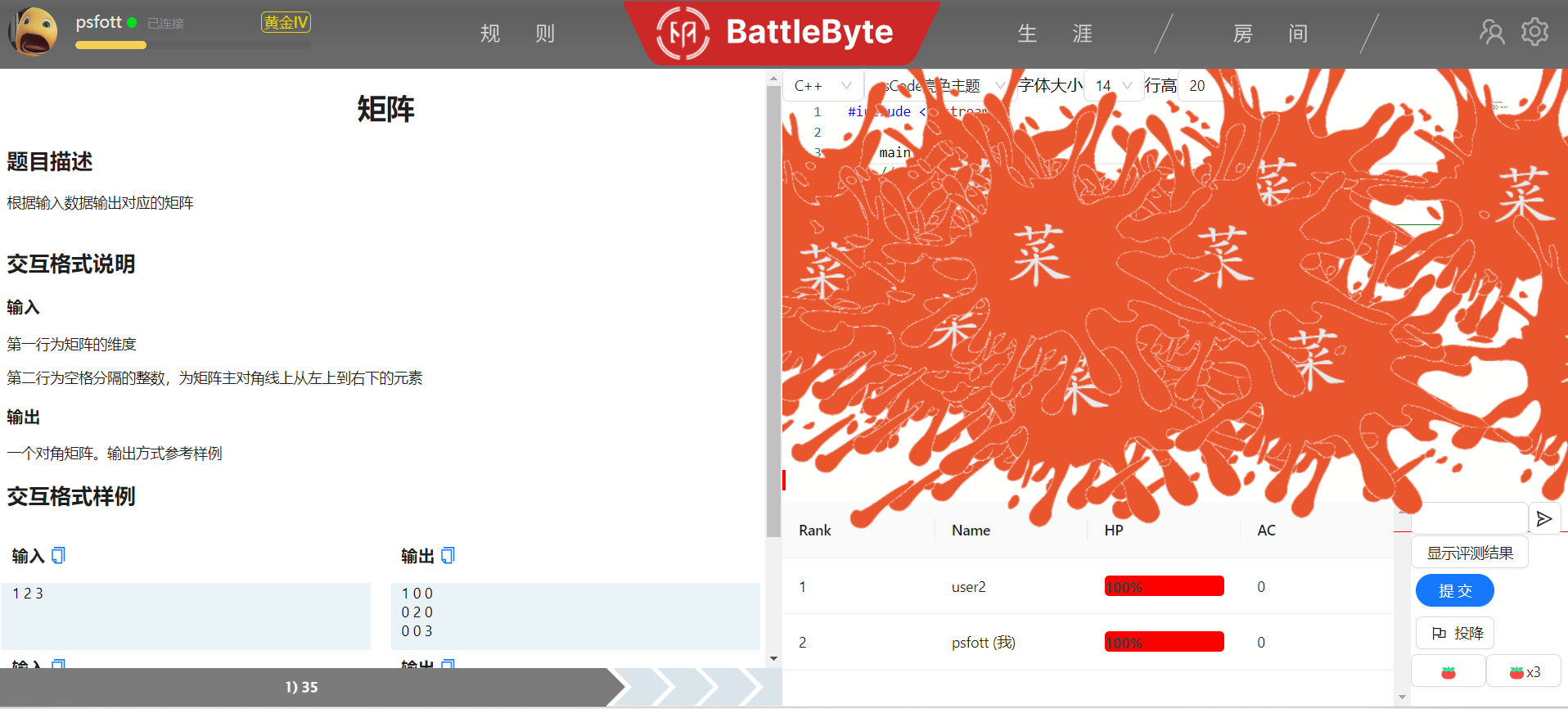Open the 房间 menu
Viewport: 1568px width, 709px height.
1270,34
